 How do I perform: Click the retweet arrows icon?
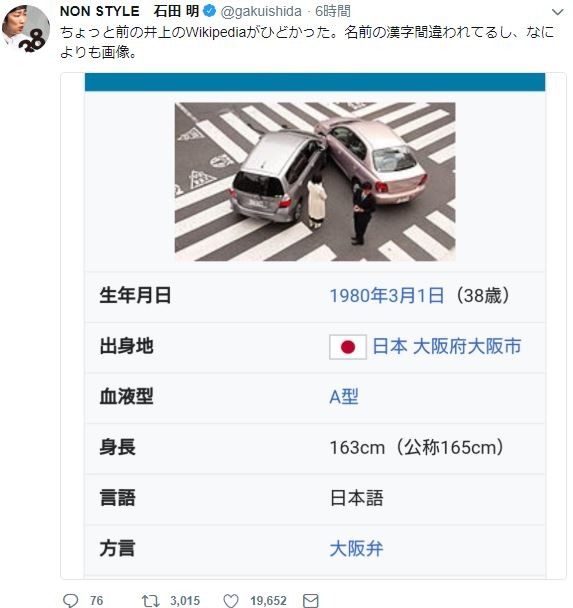[x=150, y=601]
